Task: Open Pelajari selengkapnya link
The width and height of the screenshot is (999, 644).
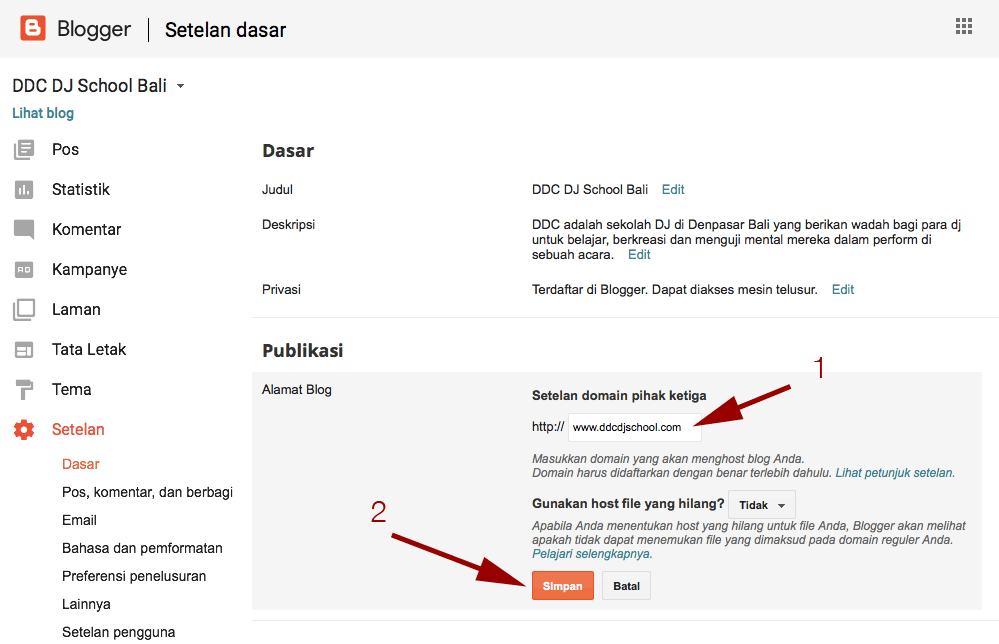Action: pos(592,554)
